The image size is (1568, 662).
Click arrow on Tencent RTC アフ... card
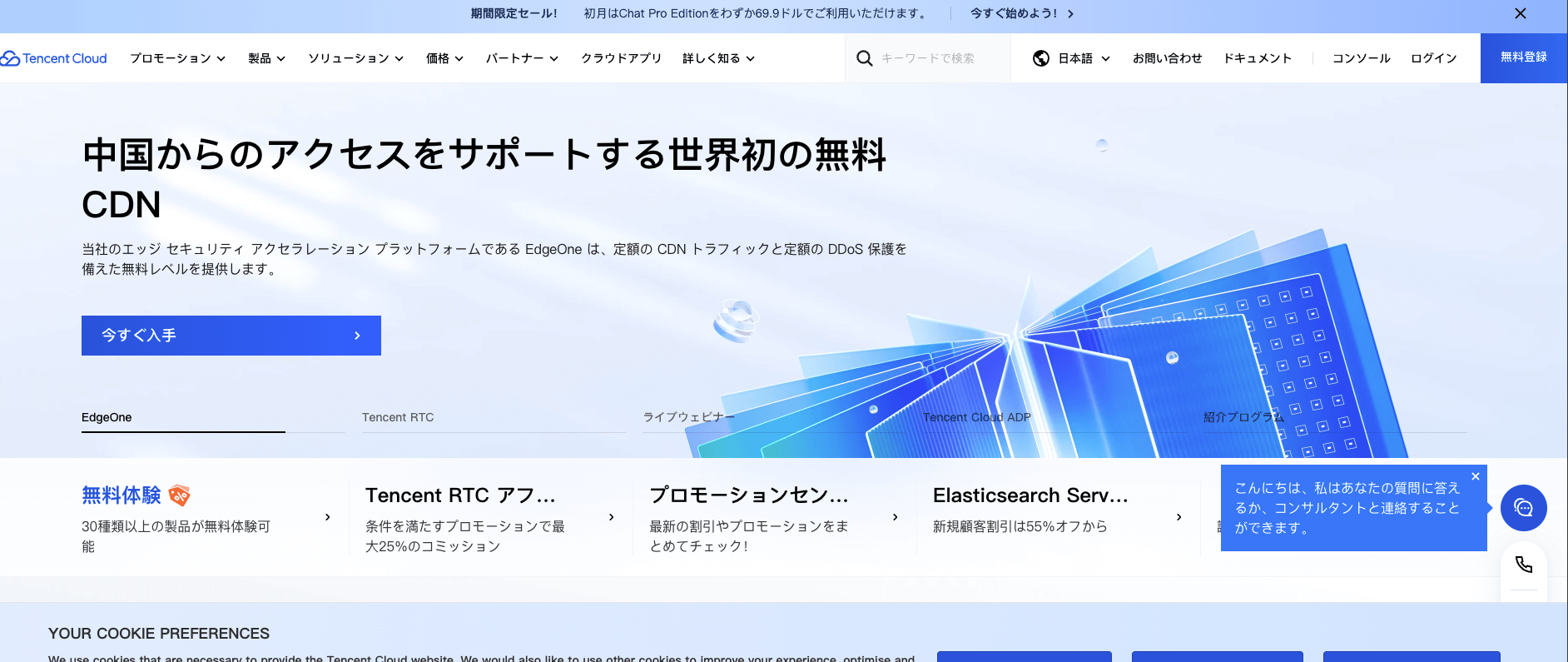(x=612, y=517)
